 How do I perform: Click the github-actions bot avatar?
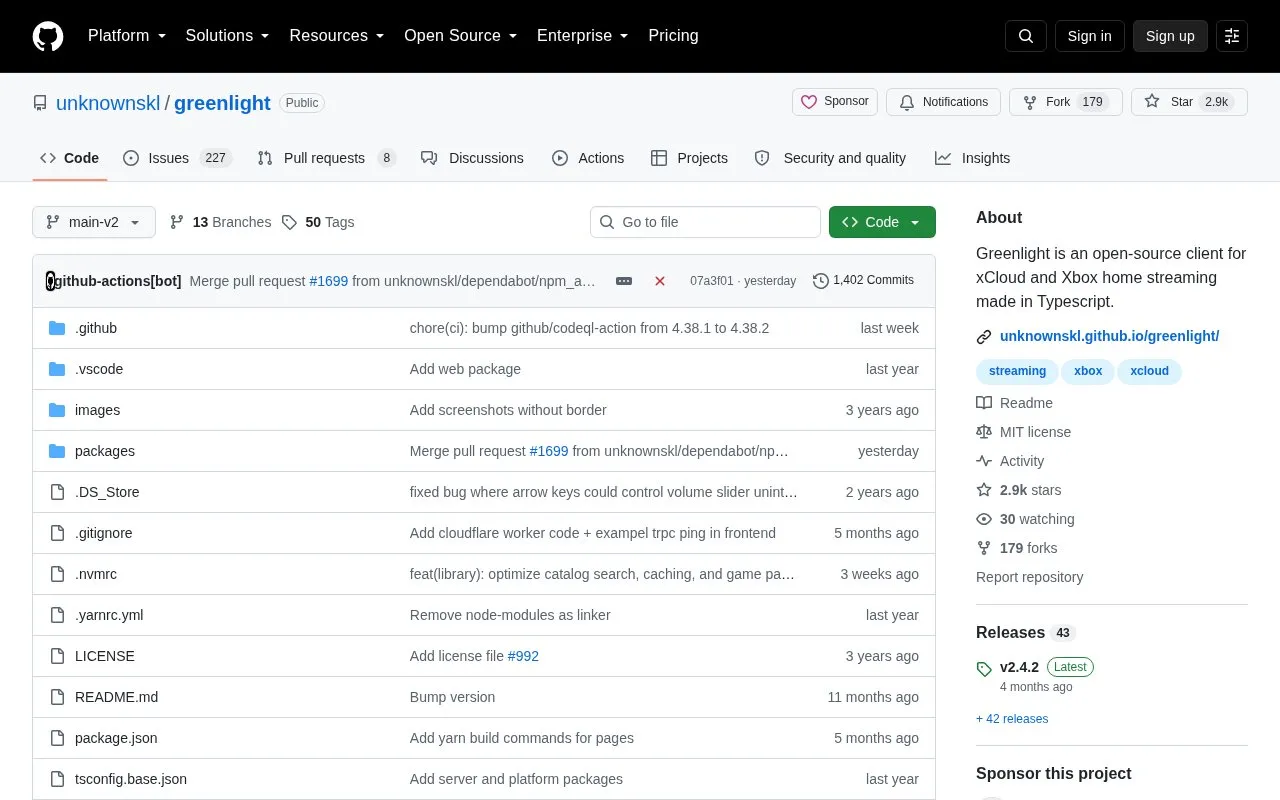pos(51,281)
